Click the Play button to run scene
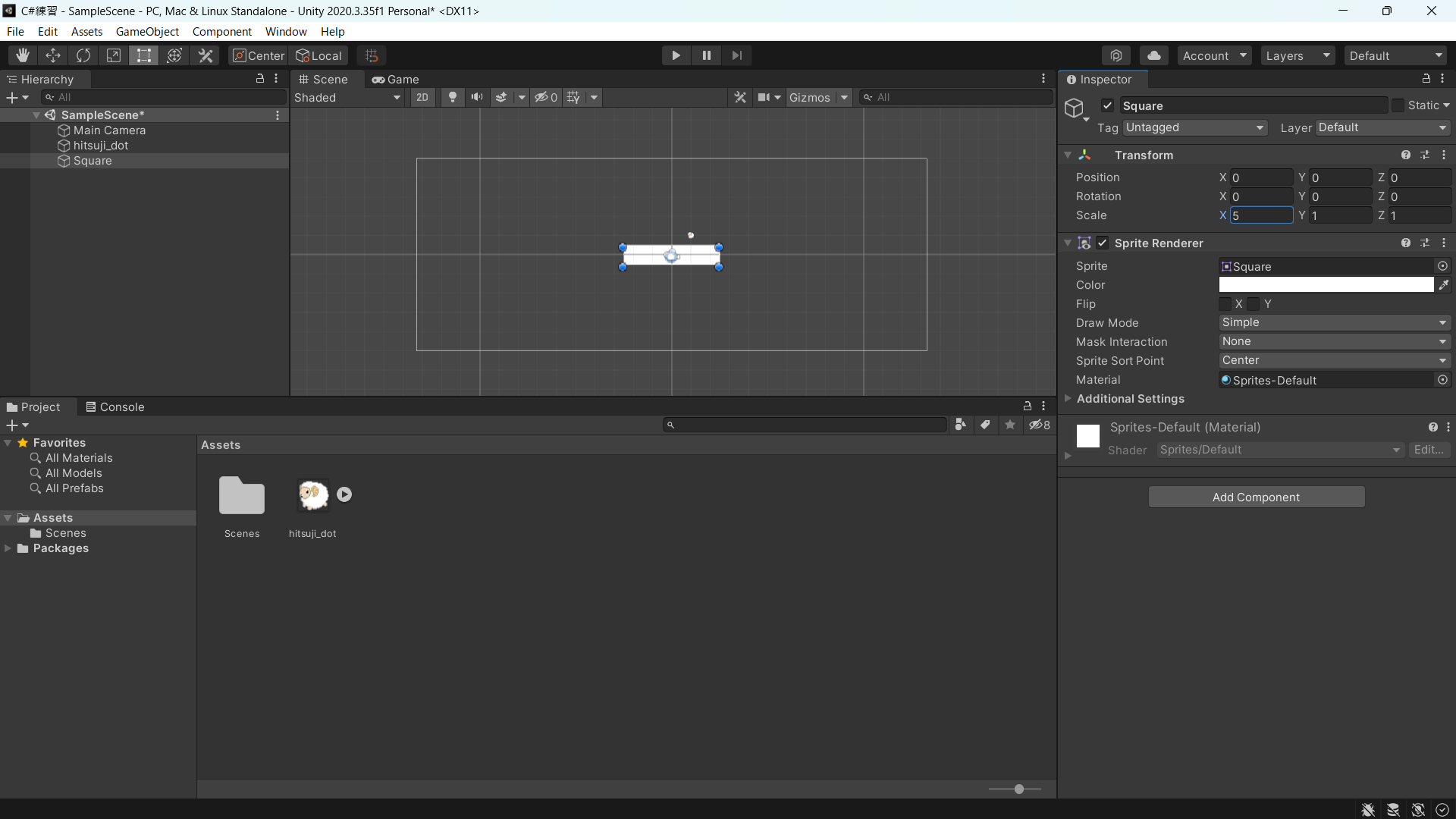 tap(676, 55)
